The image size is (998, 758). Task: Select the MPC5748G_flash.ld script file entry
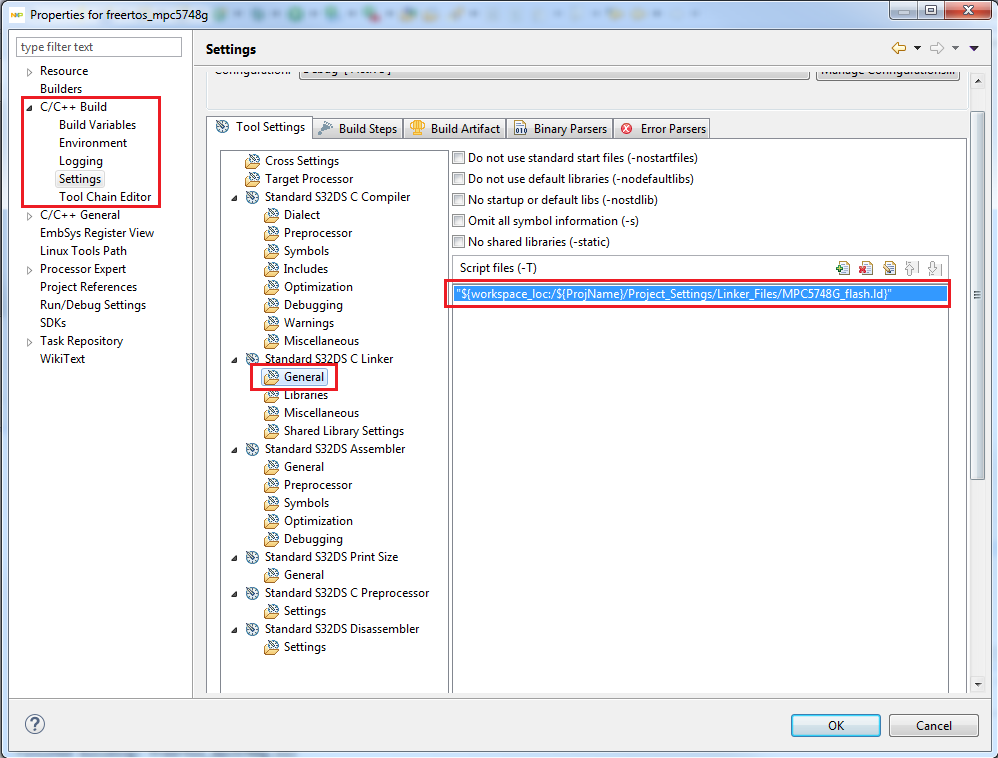pos(699,294)
